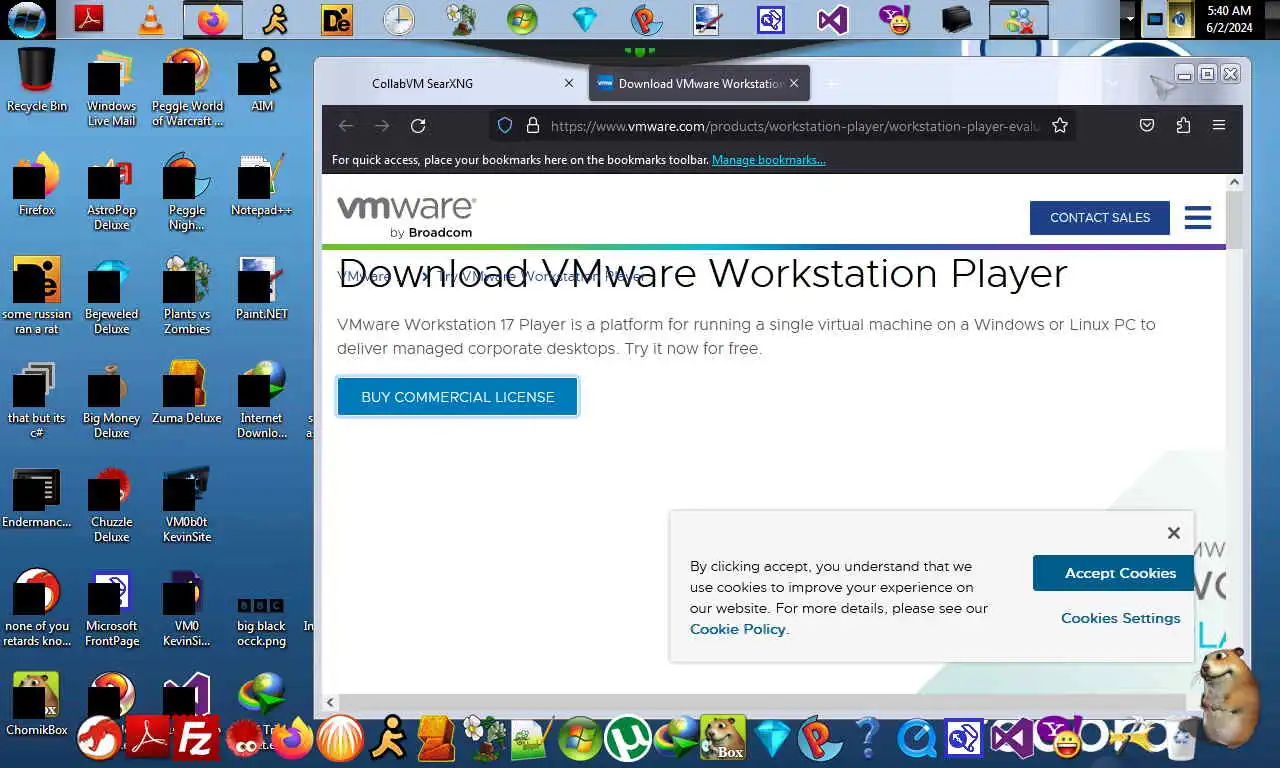Image resolution: width=1280 pixels, height=768 pixels.
Task: Launch ChomikBox from the bottom dock
Action: (724, 740)
